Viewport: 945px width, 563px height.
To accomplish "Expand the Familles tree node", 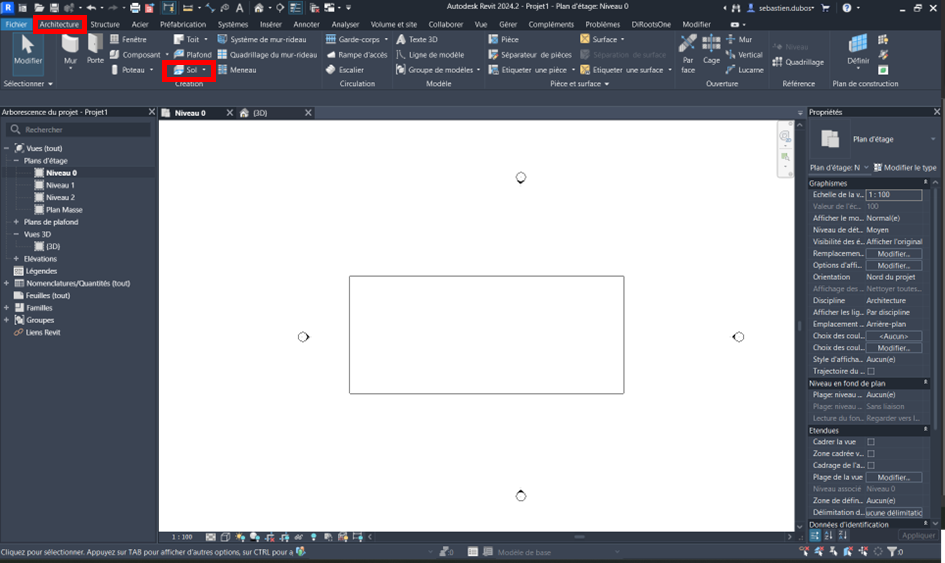I will click(x=7, y=308).
